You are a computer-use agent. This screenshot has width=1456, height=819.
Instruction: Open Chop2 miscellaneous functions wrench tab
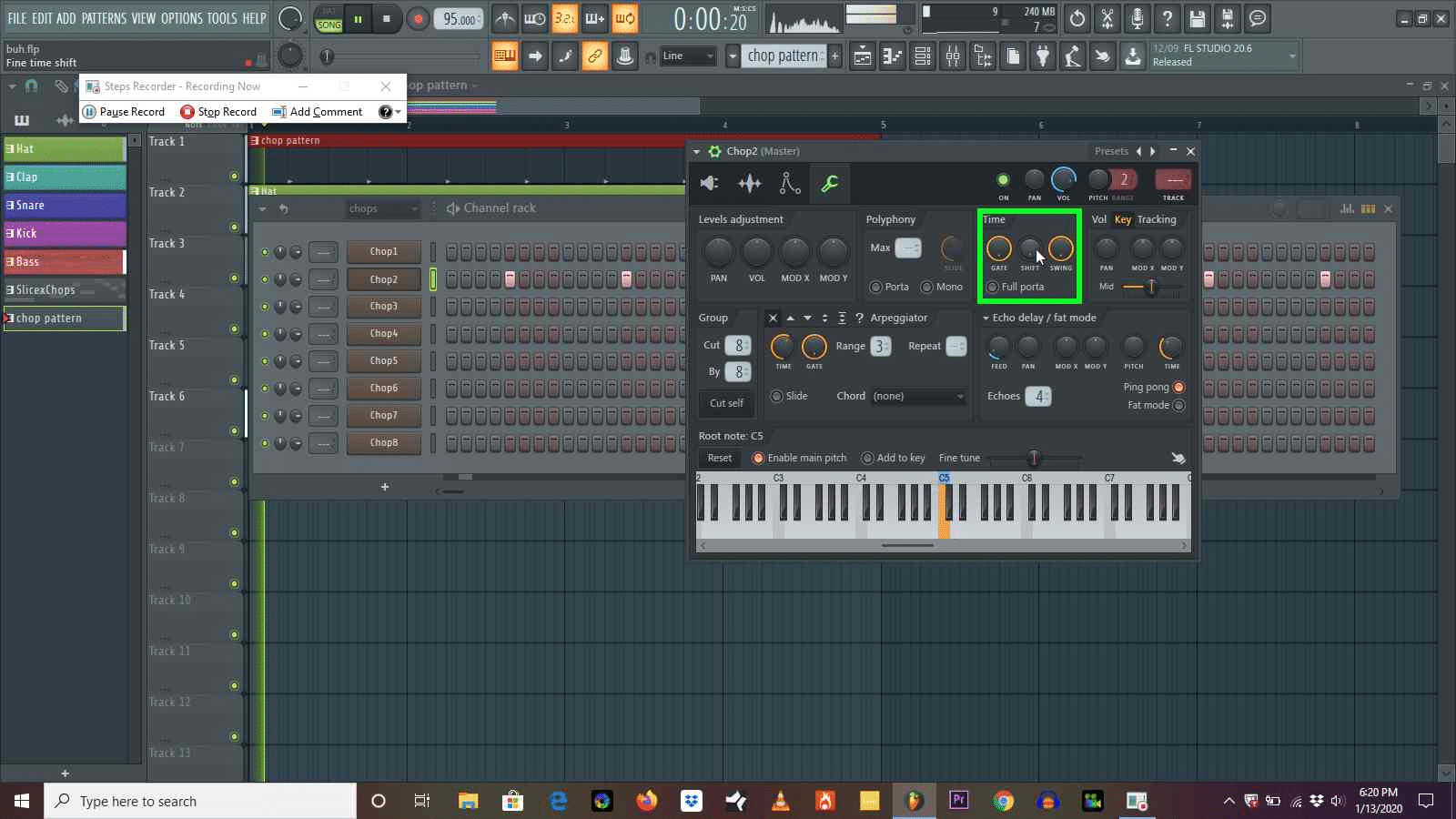[x=829, y=183]
